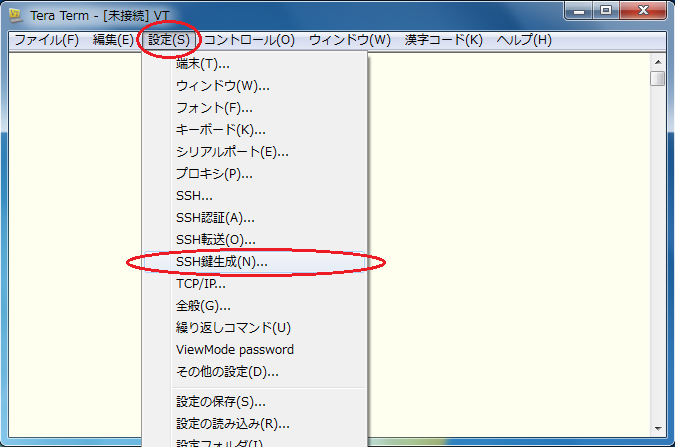Open the ファイル(F) menu
The height and width of the screenshot is (447, 675).
(47, 40)
